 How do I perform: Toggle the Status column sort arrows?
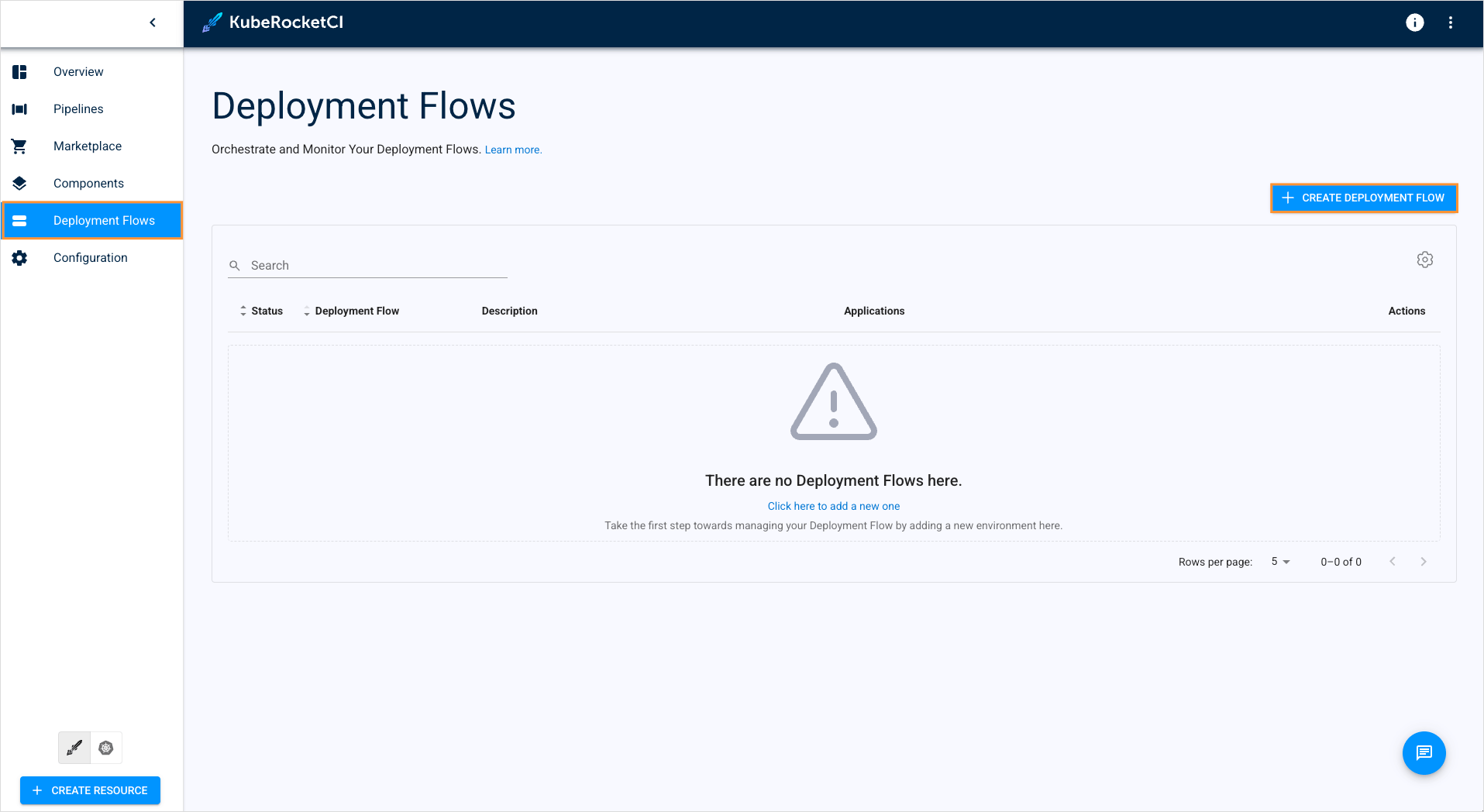pyautogui.click(x=243, y=310)
